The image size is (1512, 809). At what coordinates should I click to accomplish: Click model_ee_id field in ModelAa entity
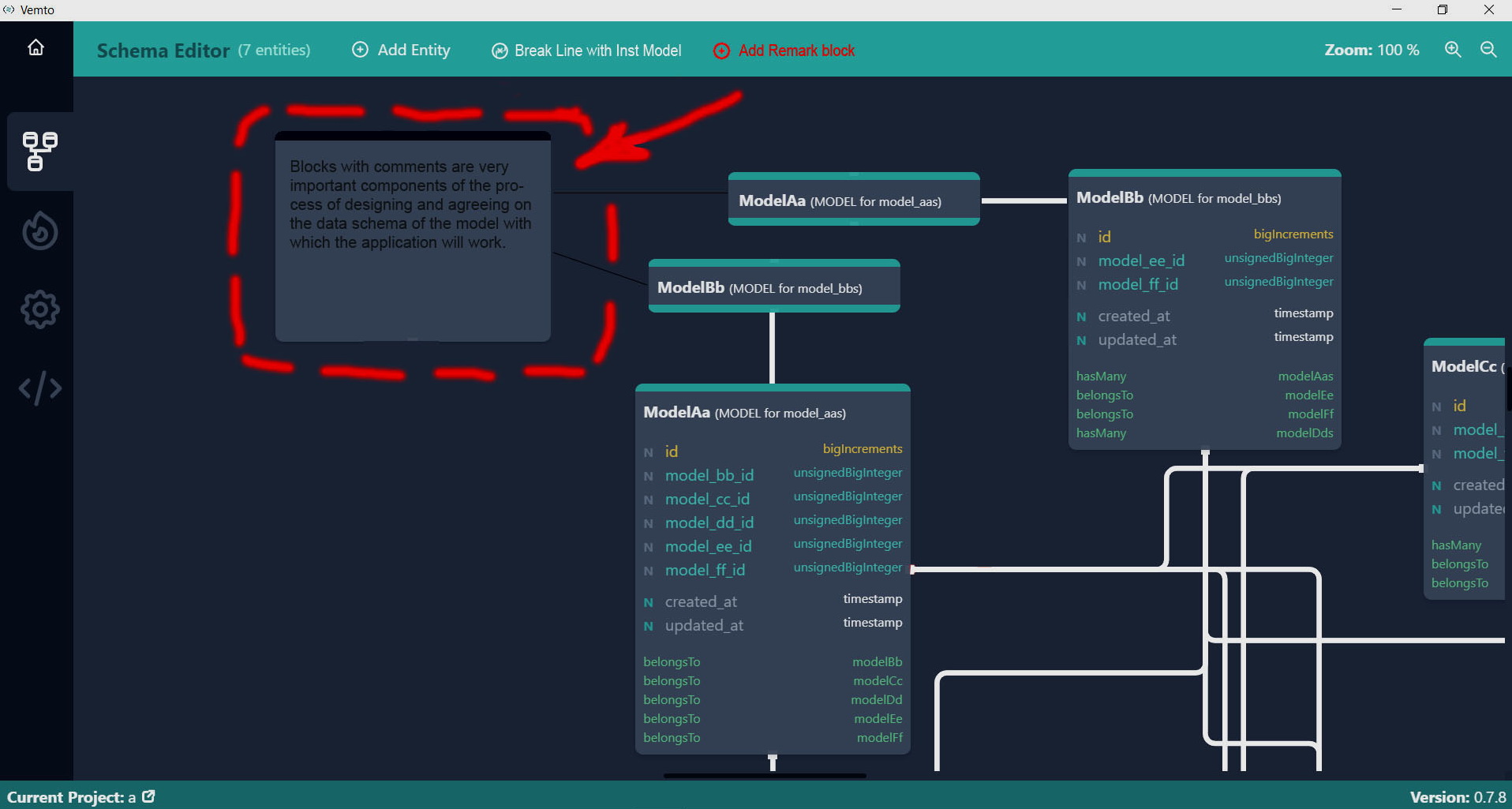click(x=773, y=546)
